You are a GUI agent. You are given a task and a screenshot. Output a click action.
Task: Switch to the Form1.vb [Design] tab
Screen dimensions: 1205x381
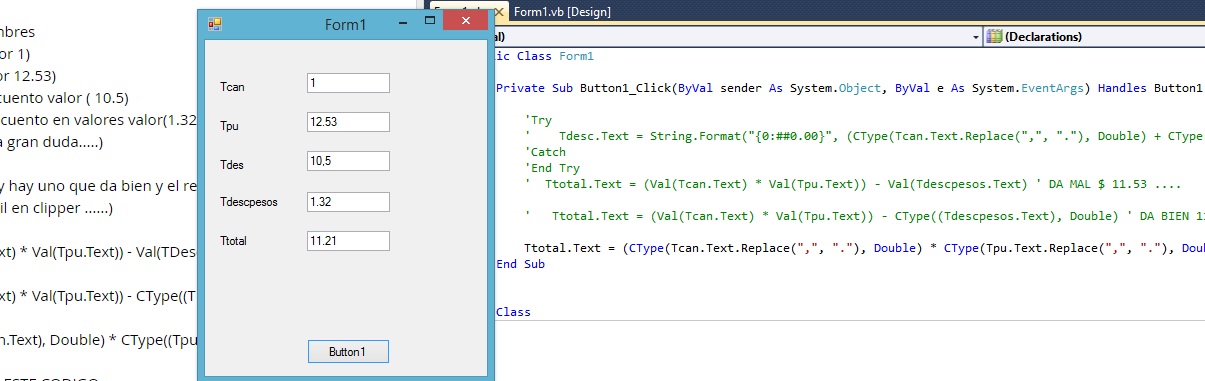(562, 12)
